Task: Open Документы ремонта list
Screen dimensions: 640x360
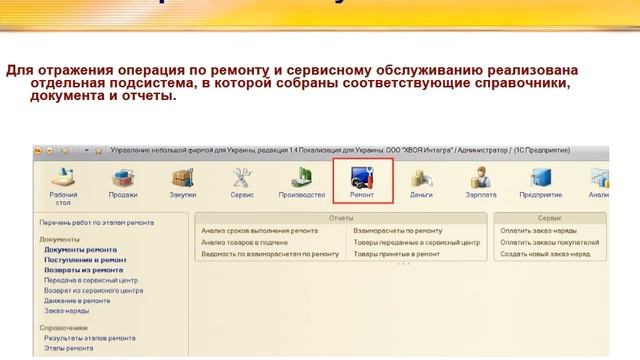Action: [x=80, y=250]
